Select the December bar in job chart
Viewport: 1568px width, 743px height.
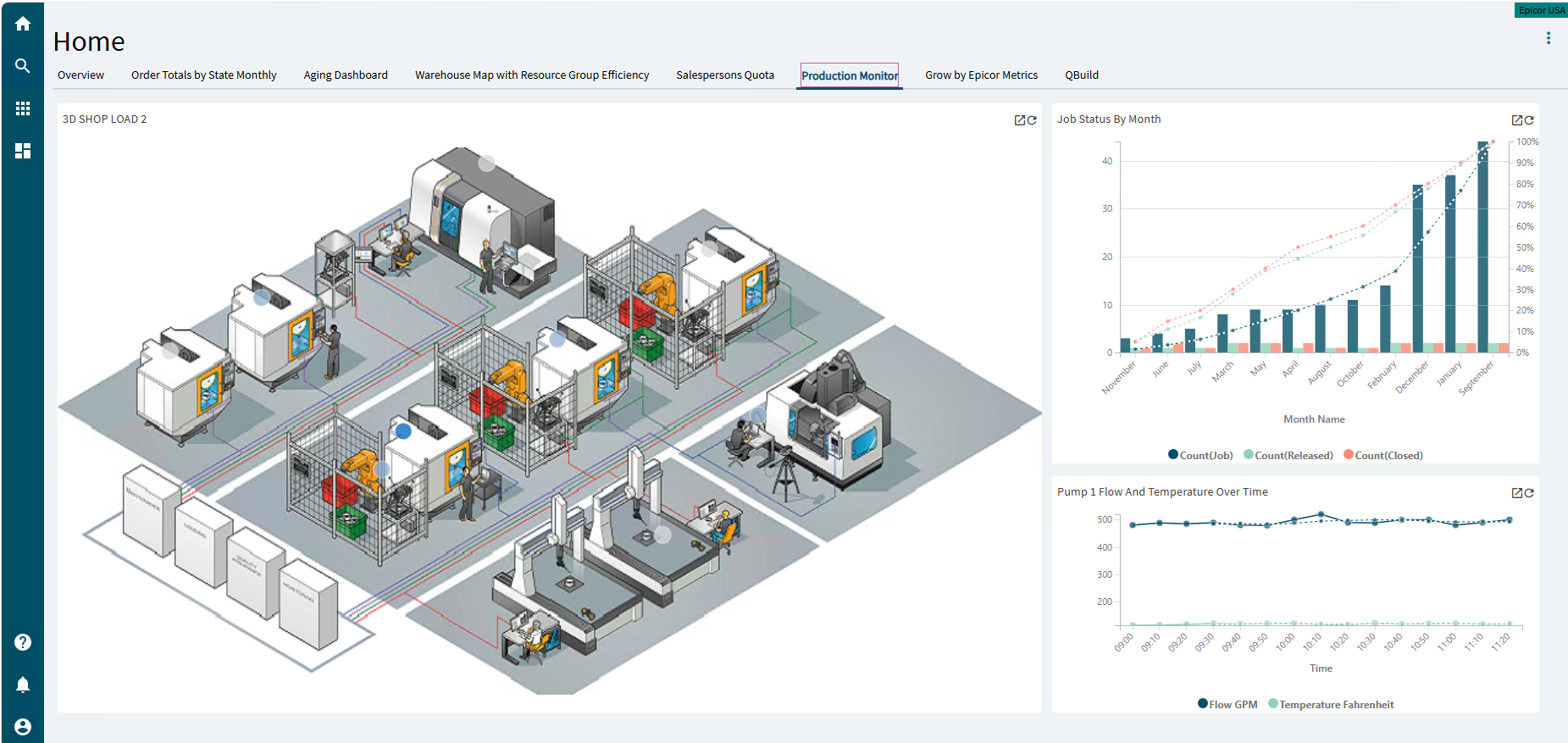1418,269
